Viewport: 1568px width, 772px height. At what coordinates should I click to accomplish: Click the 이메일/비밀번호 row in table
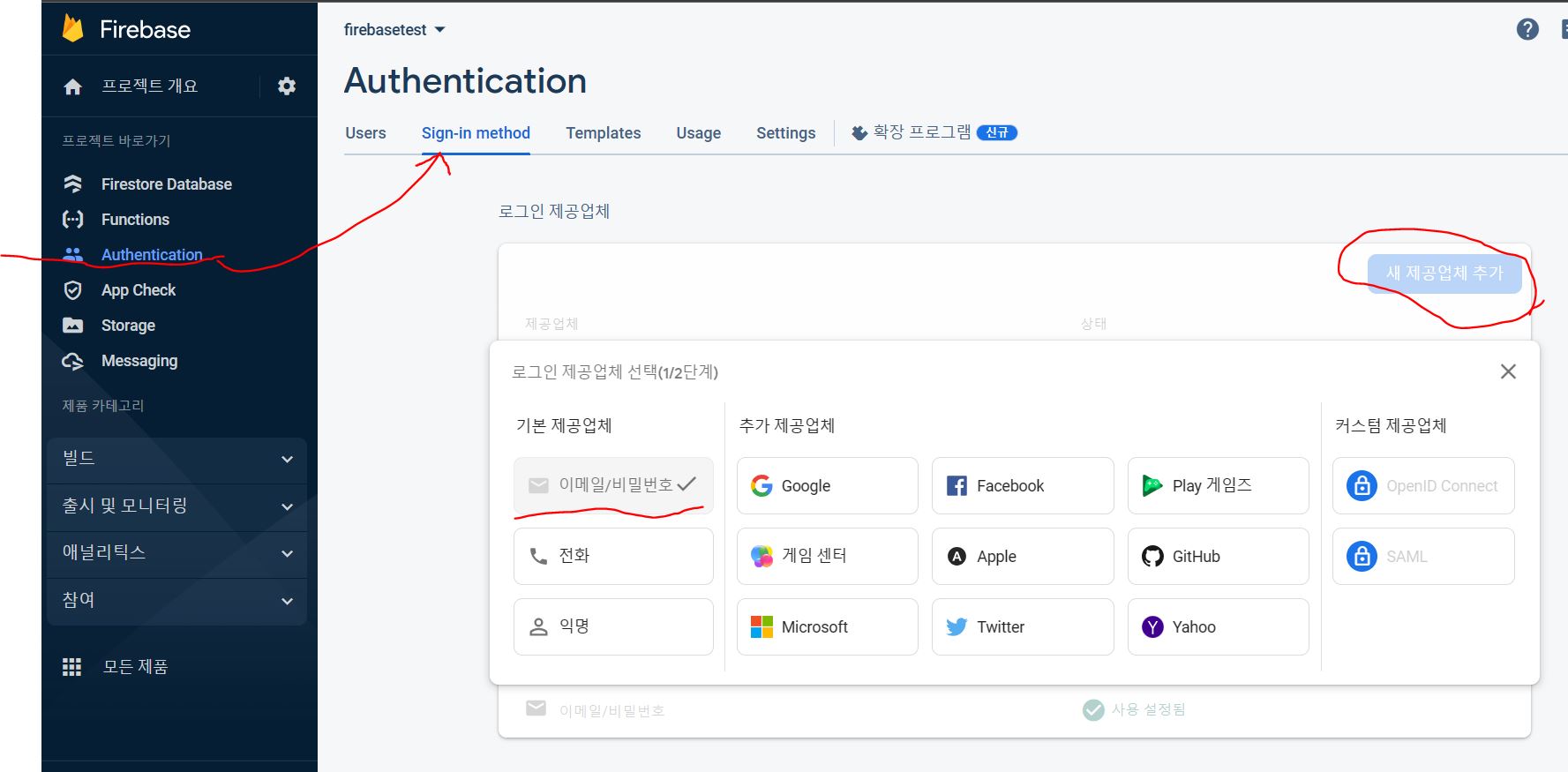click(1015, 710)
